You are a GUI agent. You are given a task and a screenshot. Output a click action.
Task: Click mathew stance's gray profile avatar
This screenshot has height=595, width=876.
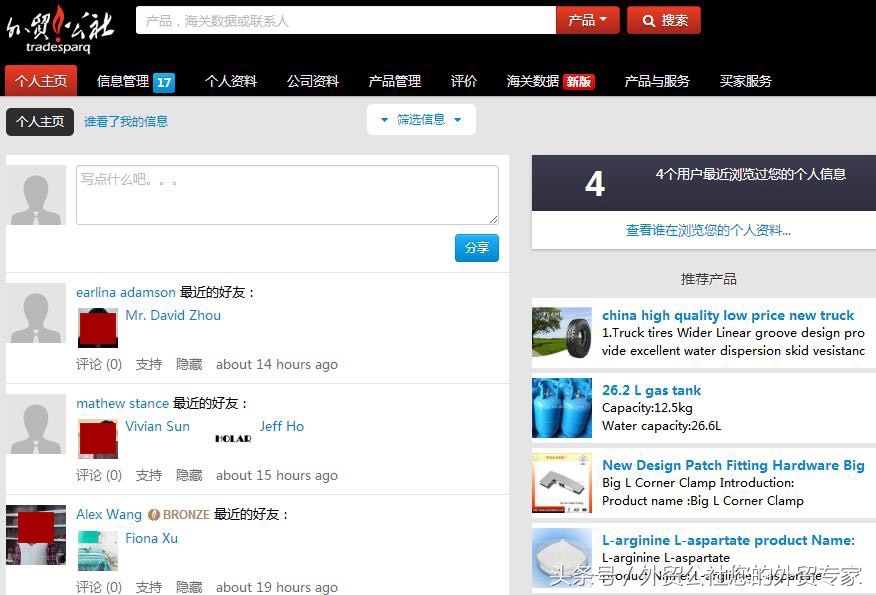pos(36,425)
